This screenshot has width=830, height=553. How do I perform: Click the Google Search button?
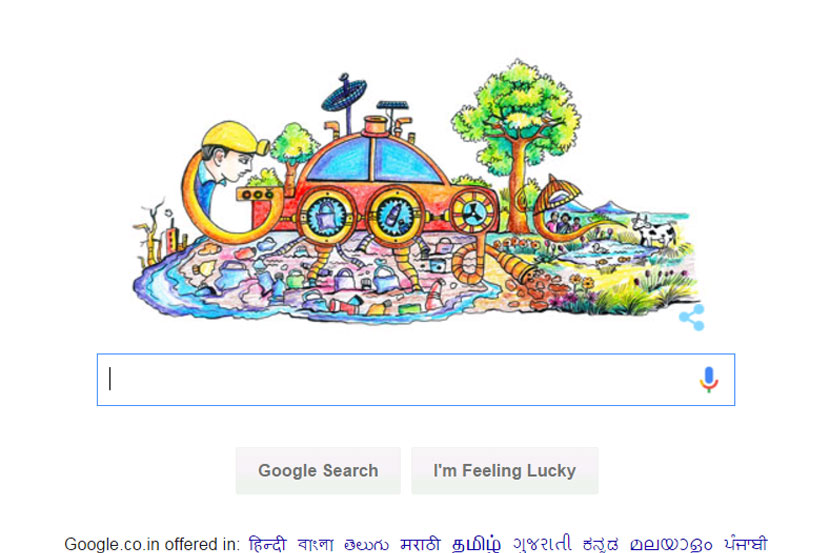click(318, 470)
